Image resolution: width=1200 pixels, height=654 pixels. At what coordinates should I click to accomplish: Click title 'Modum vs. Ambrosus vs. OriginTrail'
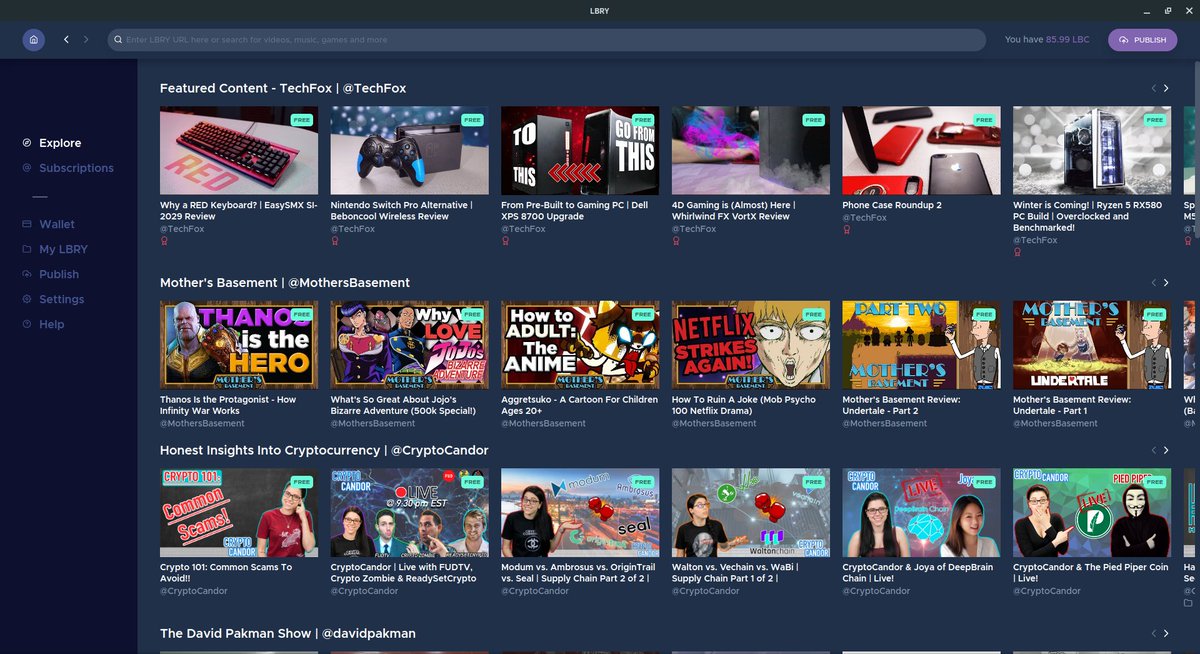[x=577, y=572]
